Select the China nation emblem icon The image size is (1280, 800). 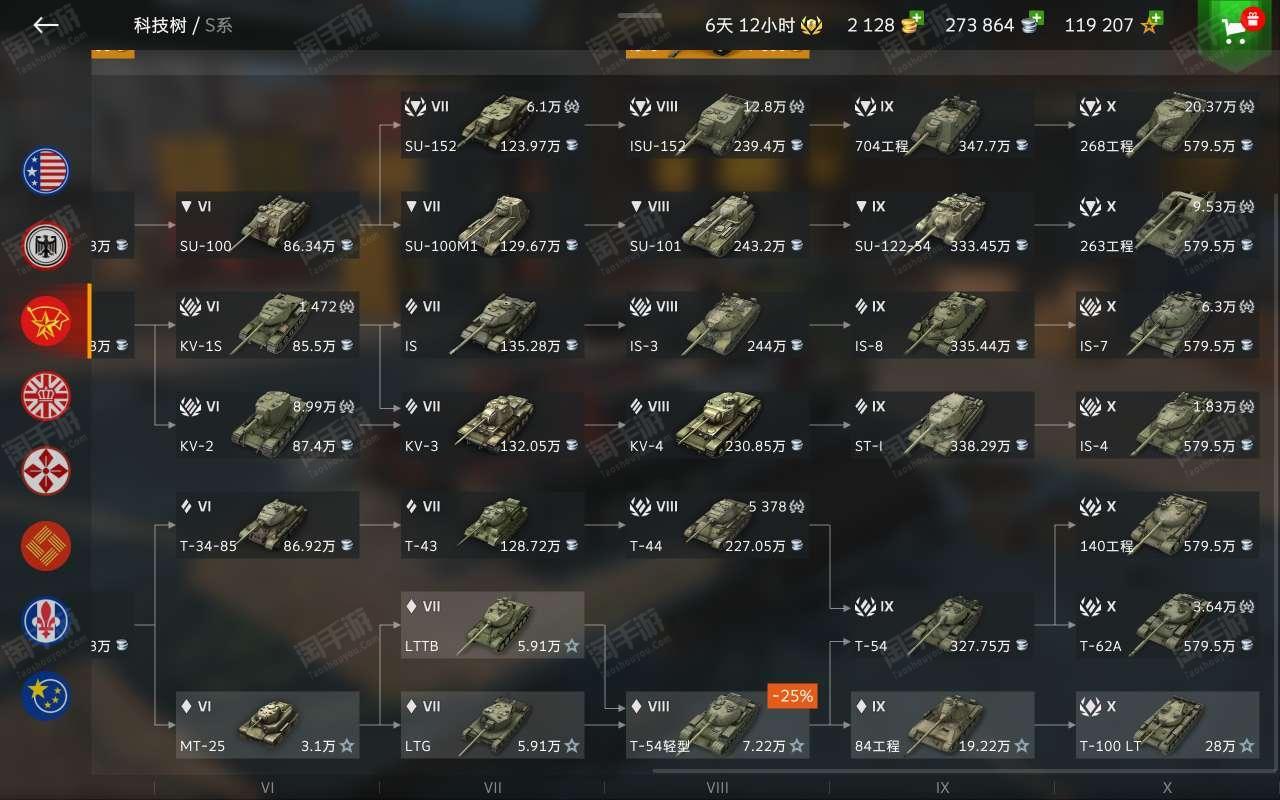[46, 546]
